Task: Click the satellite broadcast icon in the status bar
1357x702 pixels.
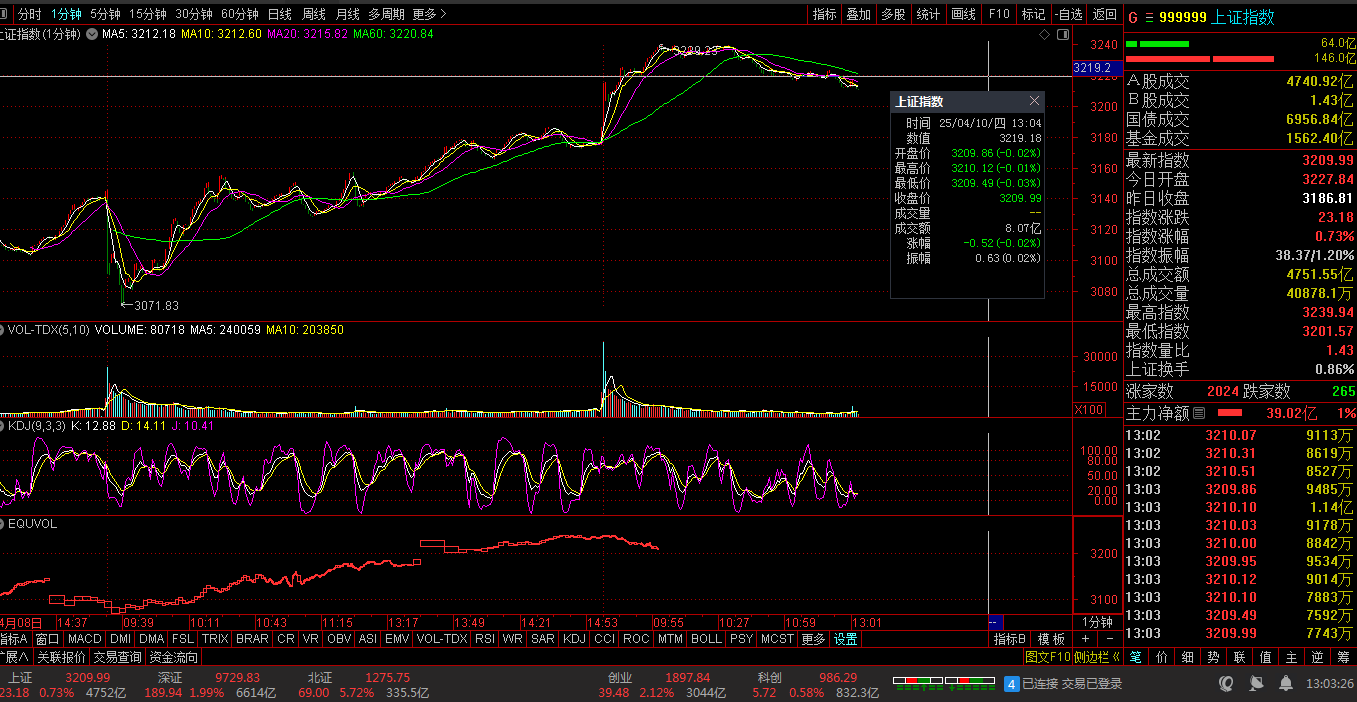Action: tap(1255, 684)
